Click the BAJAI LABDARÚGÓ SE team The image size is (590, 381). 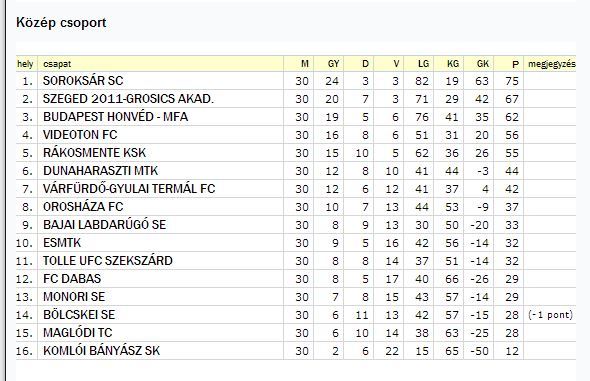click(105, 225)
